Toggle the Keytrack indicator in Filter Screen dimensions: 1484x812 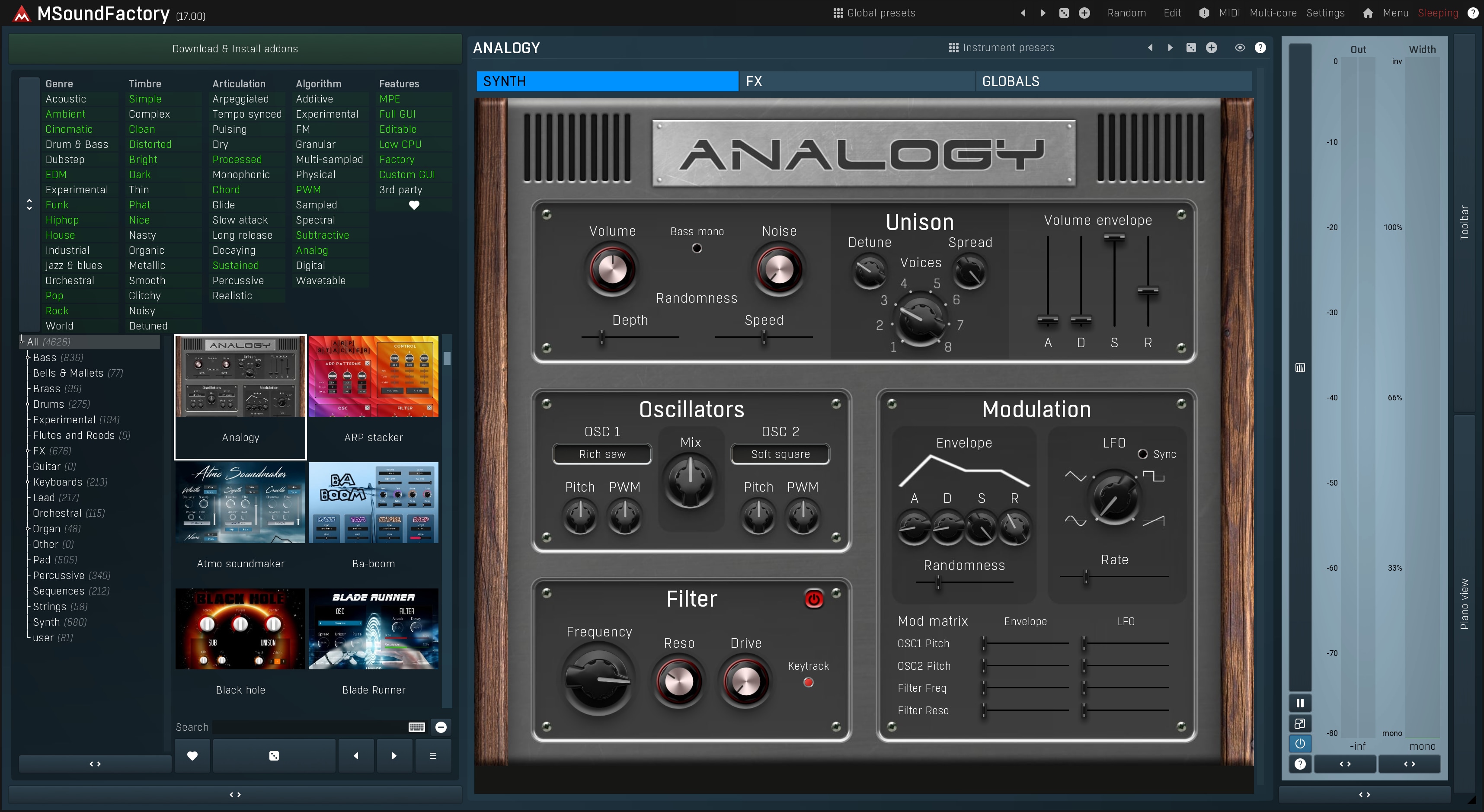coord(808,682)
